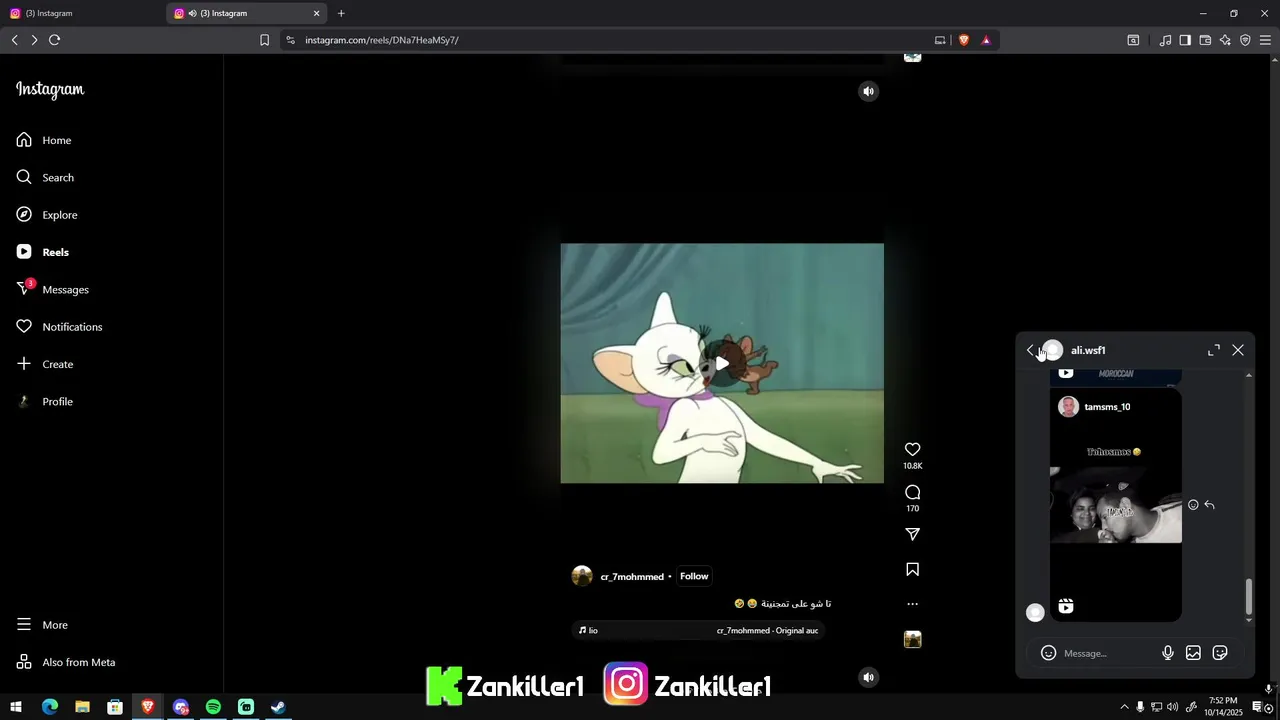Go forward in browser history
1280x720 pixels.
(x=34, y=40)
